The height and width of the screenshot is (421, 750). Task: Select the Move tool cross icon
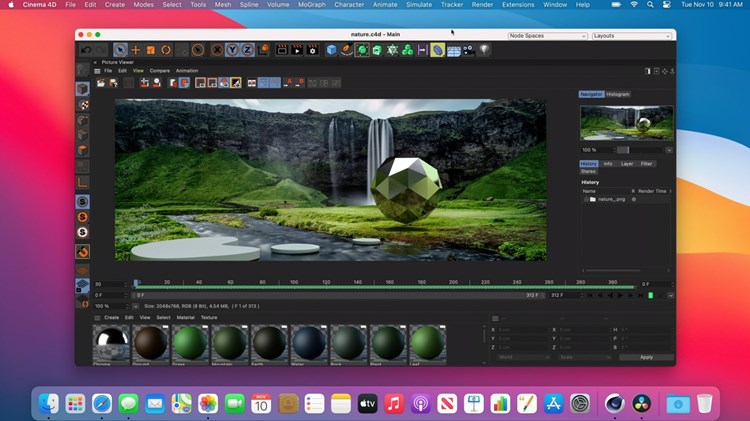pos(135,50)
